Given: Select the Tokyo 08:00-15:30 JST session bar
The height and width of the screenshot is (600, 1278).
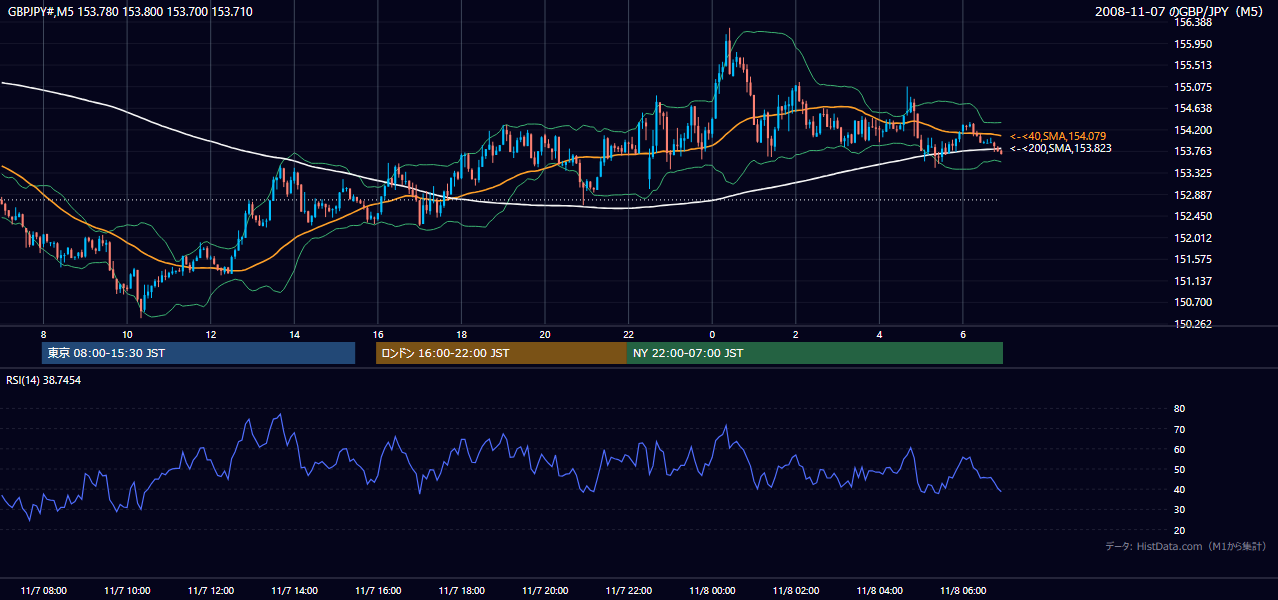Looking at the screenshot, I should (x=198, y=353).
